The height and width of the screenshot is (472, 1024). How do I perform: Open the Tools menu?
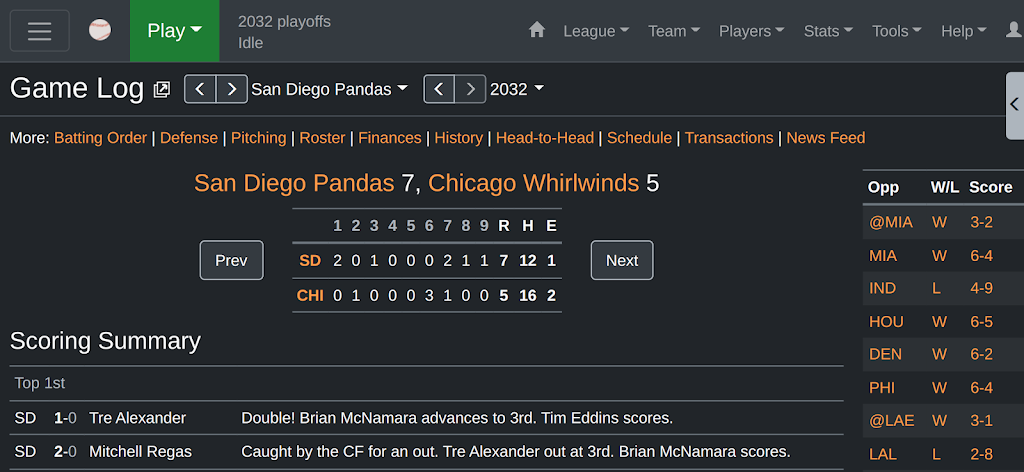[x=897, y=31]
